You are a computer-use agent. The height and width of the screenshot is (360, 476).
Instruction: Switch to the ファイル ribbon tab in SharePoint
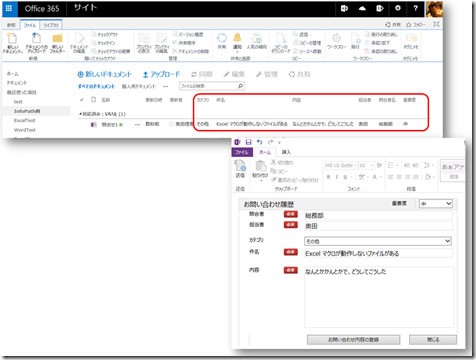tap(30, 25)
